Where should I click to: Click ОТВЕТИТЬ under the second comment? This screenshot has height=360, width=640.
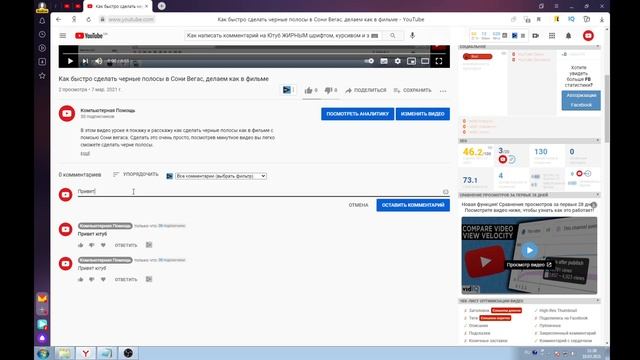coord(126,280)
